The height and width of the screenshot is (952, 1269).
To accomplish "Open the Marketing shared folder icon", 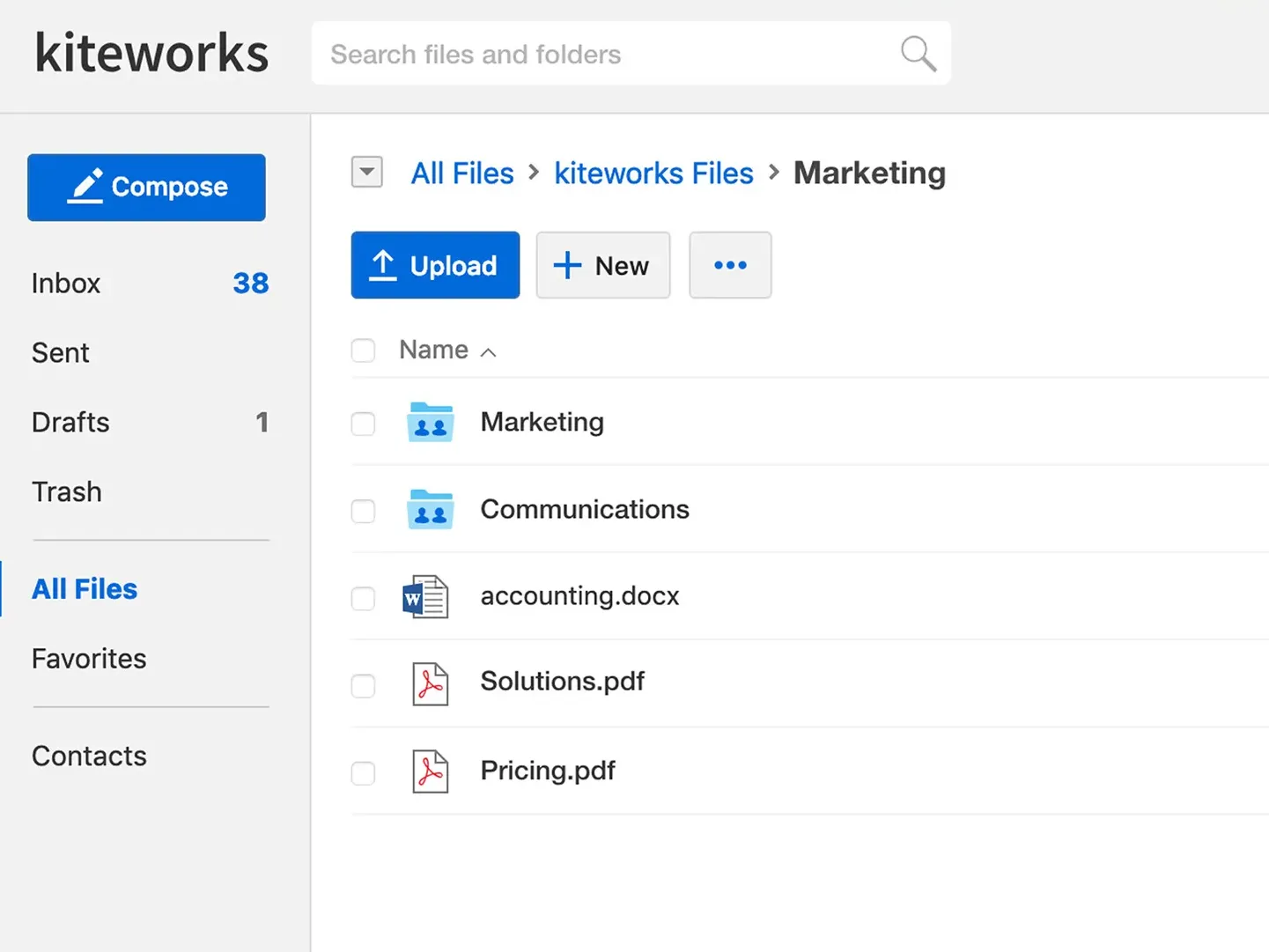I will pos(430,422).
